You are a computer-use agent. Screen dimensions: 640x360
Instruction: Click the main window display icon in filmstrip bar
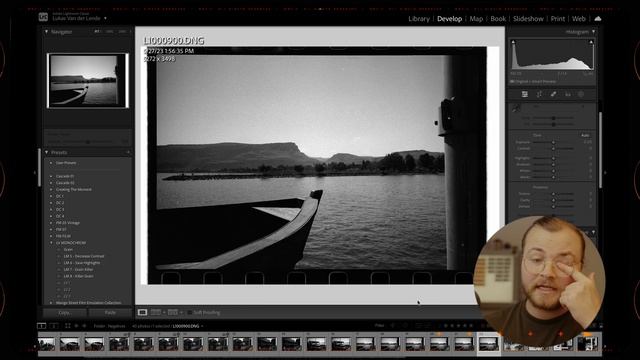42,326
